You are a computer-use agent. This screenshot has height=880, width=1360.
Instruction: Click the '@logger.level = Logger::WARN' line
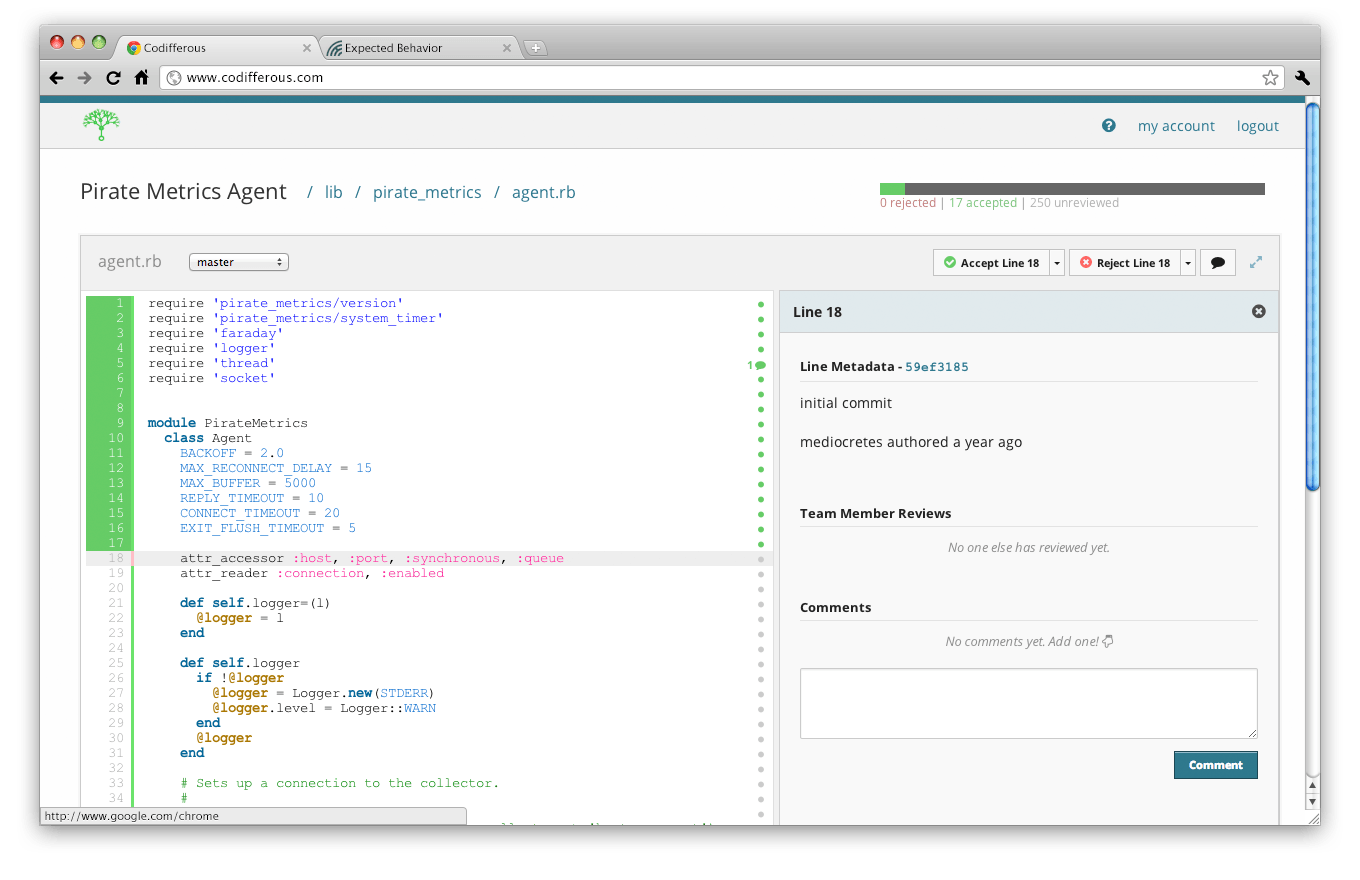click(324, 708)
